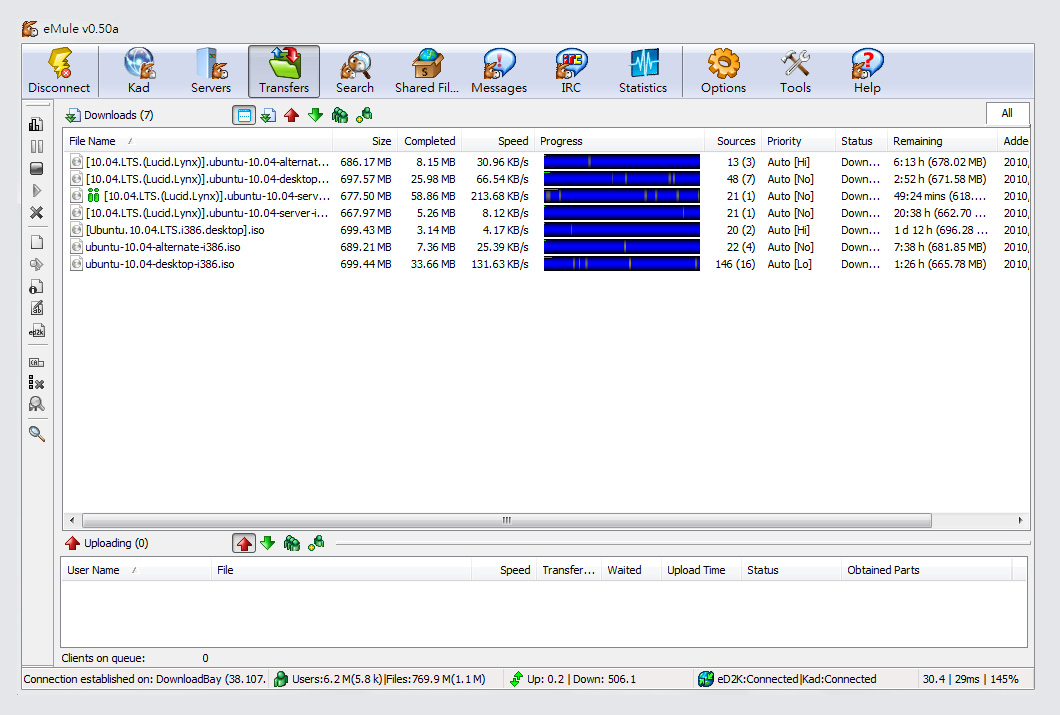
Task: Open the Kad network window
Action: 139,71
